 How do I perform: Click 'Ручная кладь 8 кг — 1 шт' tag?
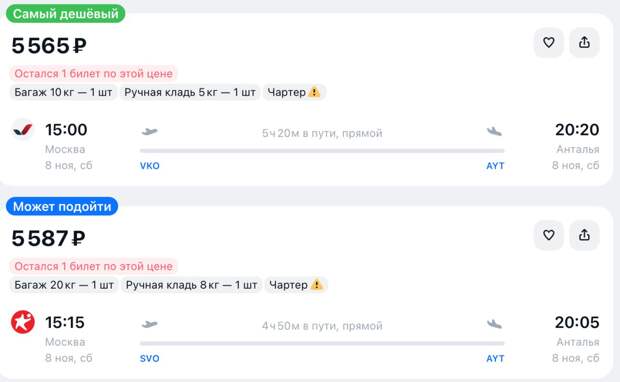point(191,285)
